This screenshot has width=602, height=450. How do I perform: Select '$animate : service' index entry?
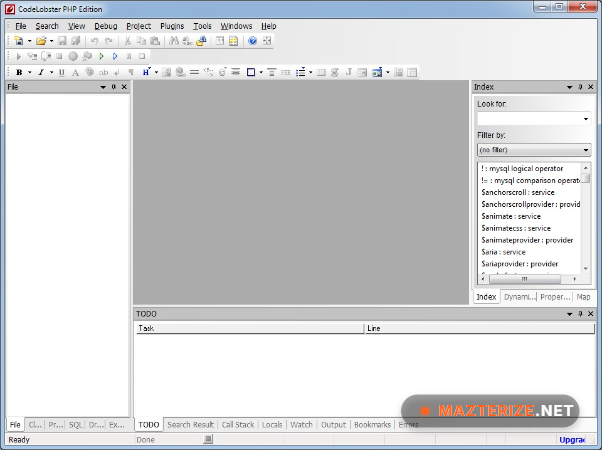pyautogui.click(x=511, y=217)
